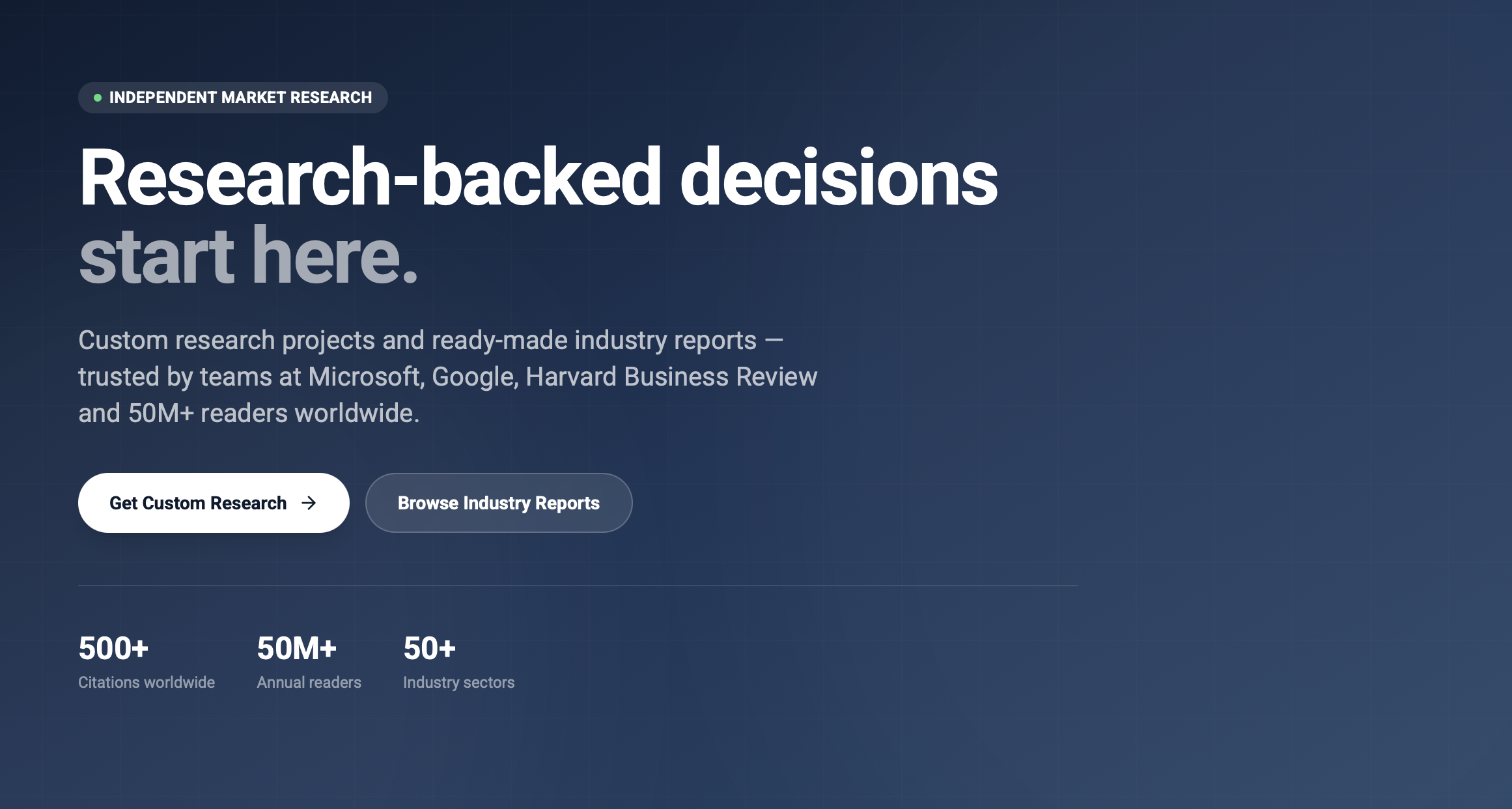The width and height of the screenshot is (1512, 809).
Task: Click the Industry sectors label
Action: click(x=458, y=683)
